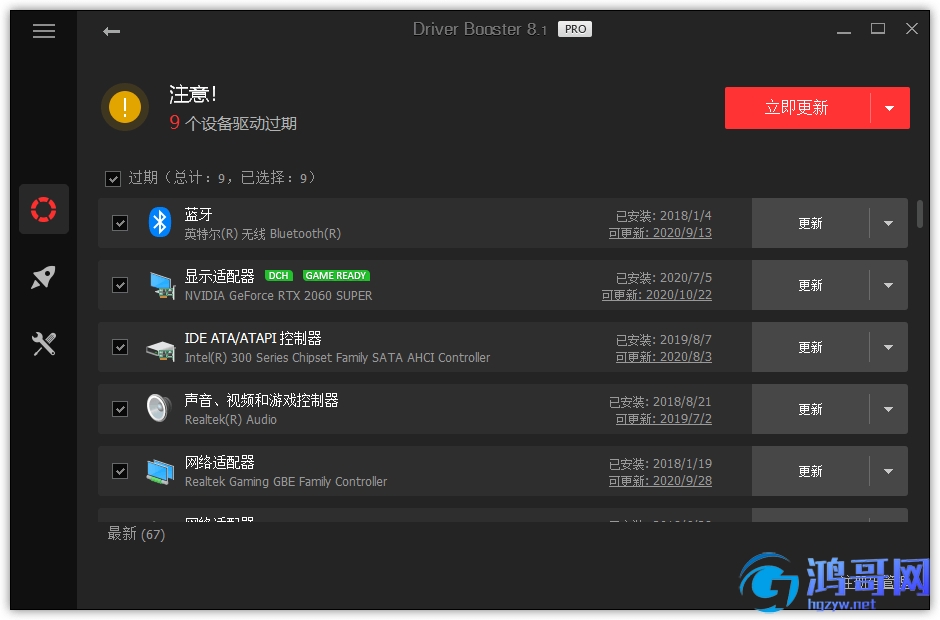Click the sound speaker device icon
The height and width of the screenshot is (620, 940).
[x=159, y=409]
